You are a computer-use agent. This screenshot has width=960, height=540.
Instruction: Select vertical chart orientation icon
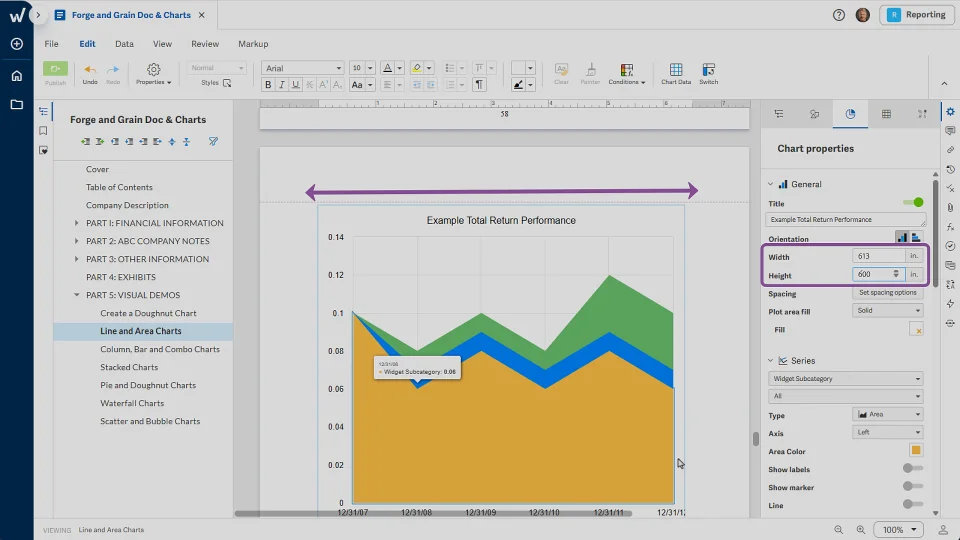coord(902,238)
